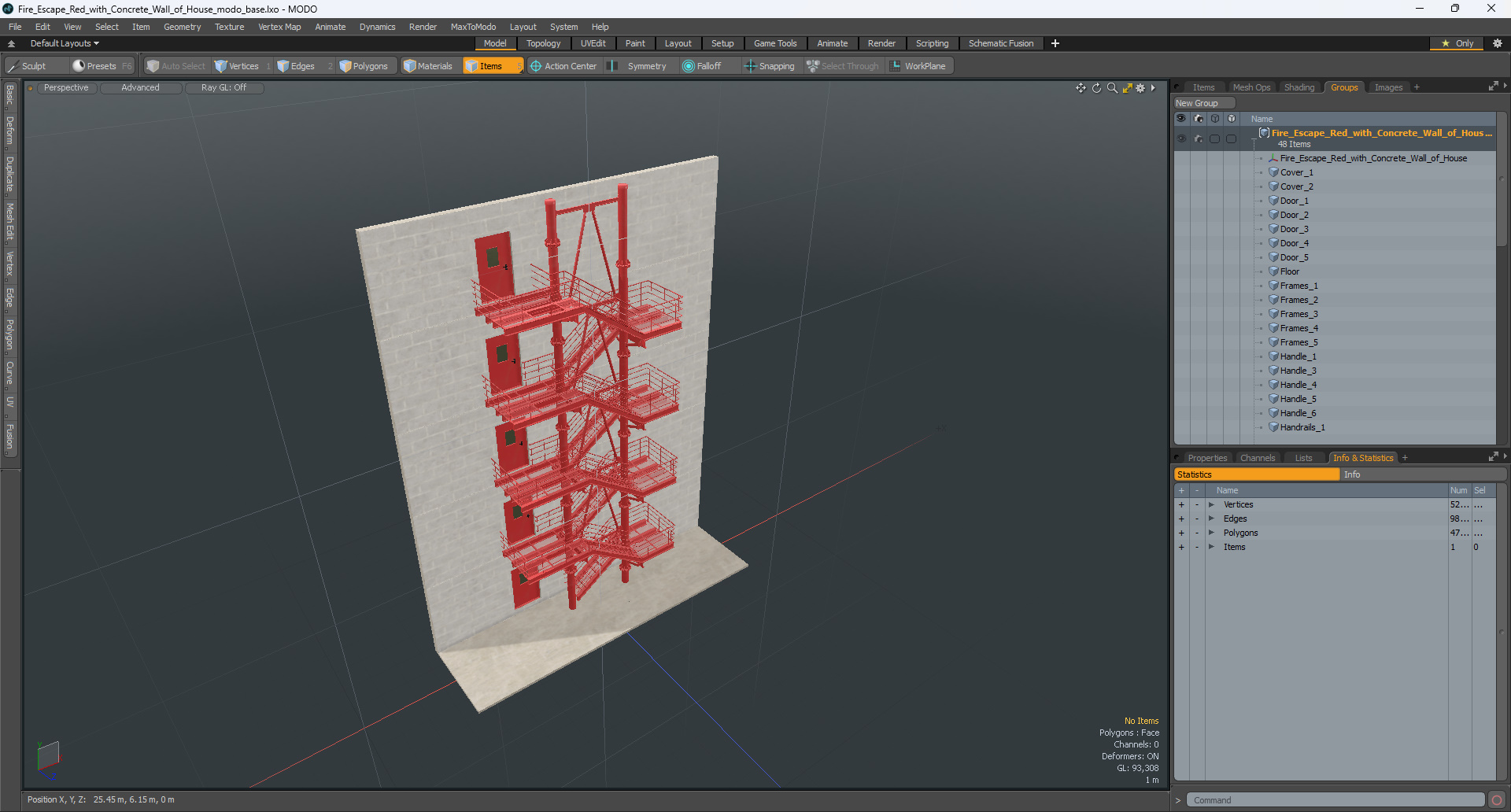This screenshot has width=1511, height=812.
Task: Toggle visibility of the Fire_Escape group
Action: tap(1181, 138)
